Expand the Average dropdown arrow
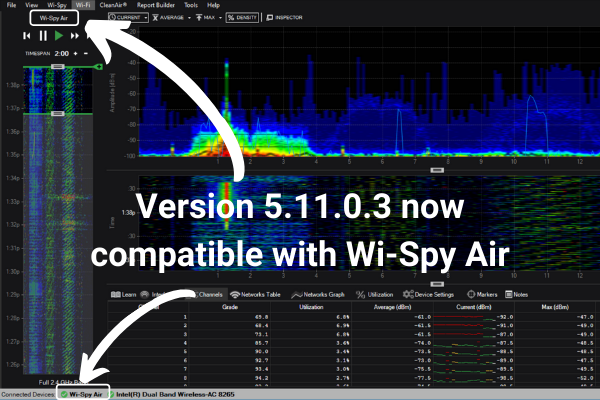 [189, 18]
